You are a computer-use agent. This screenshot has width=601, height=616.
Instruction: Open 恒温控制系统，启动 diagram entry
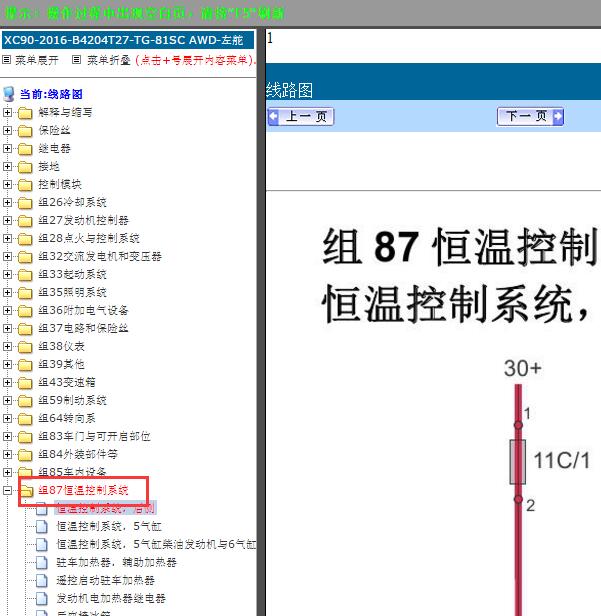point(105,508)
